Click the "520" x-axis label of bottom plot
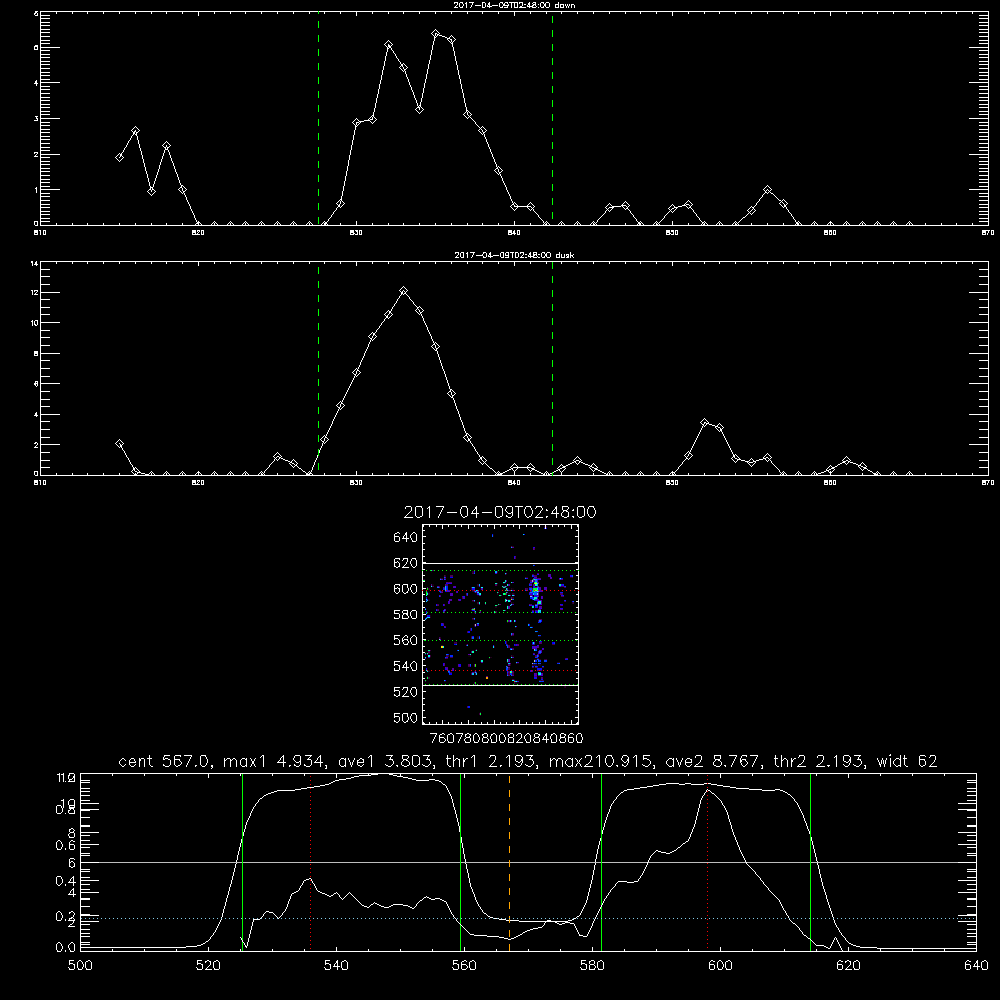The image size is (1000, 1000). 208,965
